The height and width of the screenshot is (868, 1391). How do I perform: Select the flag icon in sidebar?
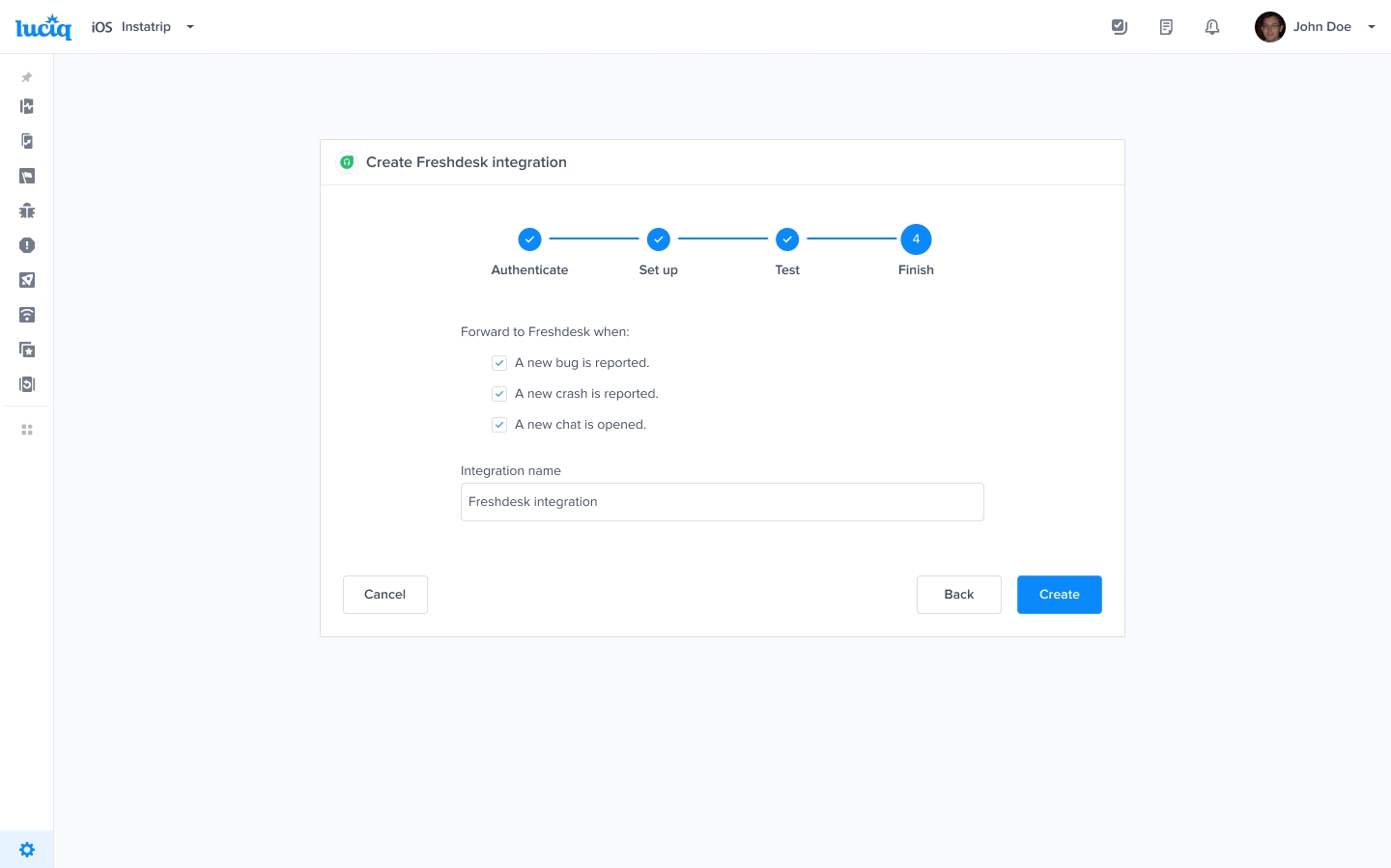coord(27,176)
